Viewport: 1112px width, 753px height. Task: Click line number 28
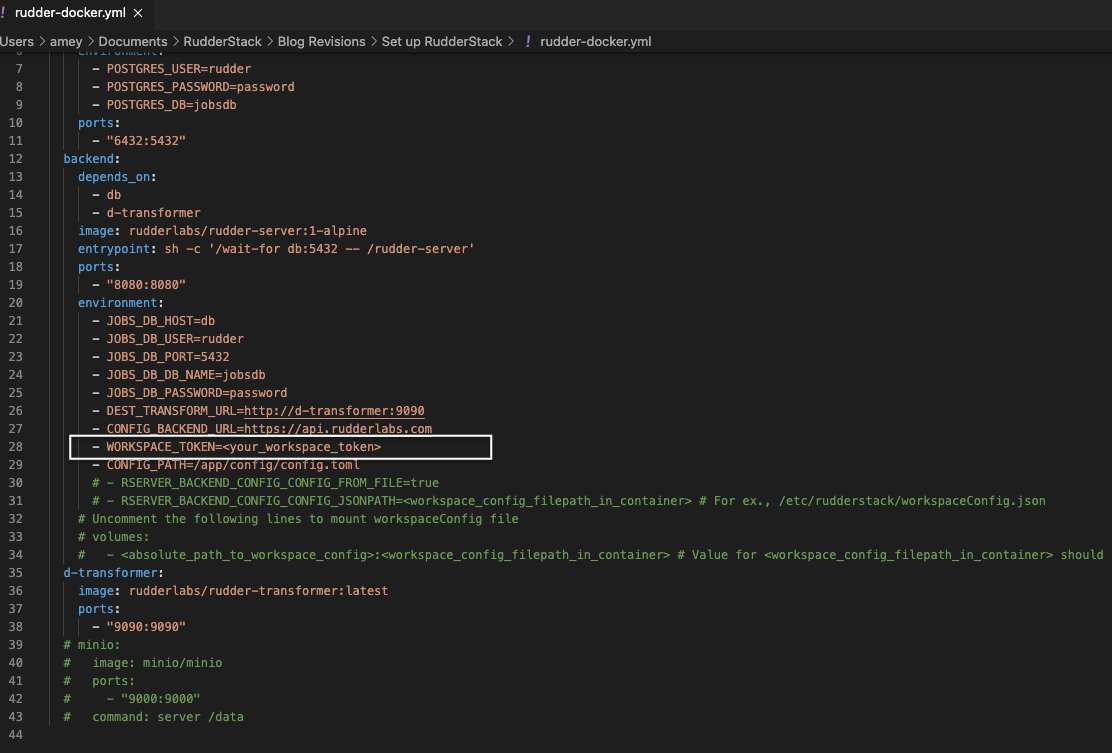click(15, 446)
